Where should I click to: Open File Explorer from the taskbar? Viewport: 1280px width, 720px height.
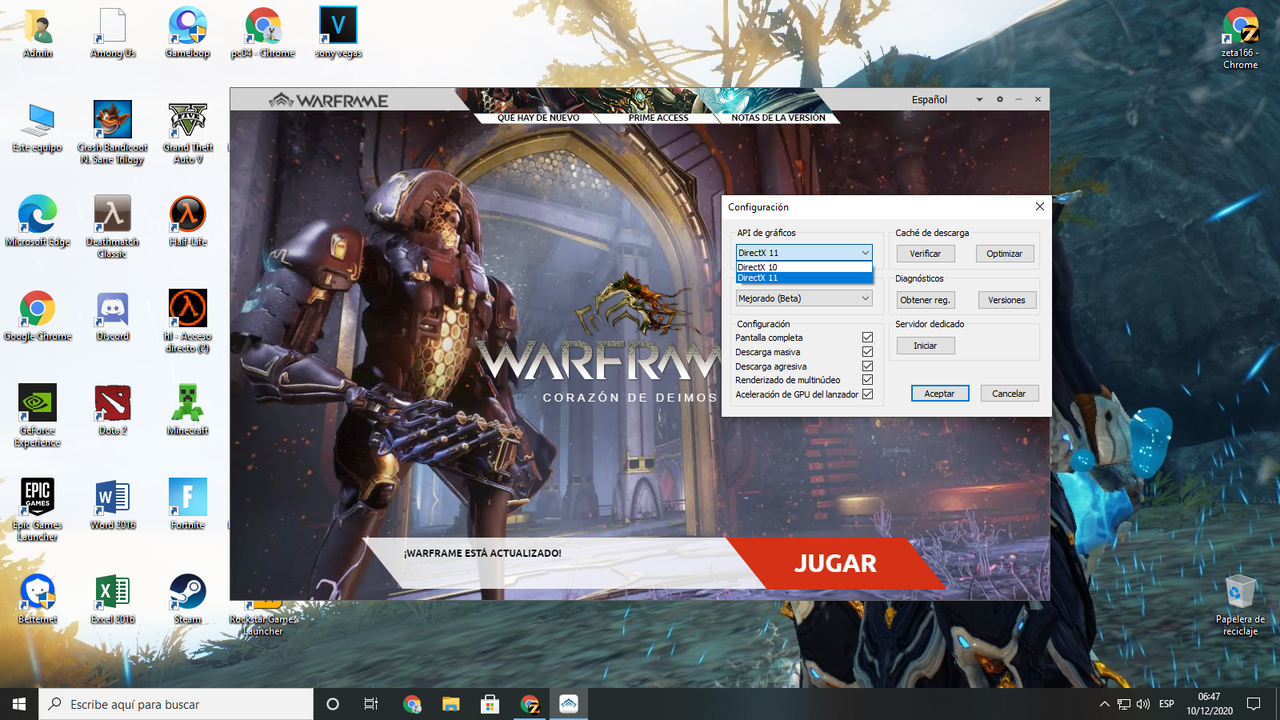click(x=451, y=704)
